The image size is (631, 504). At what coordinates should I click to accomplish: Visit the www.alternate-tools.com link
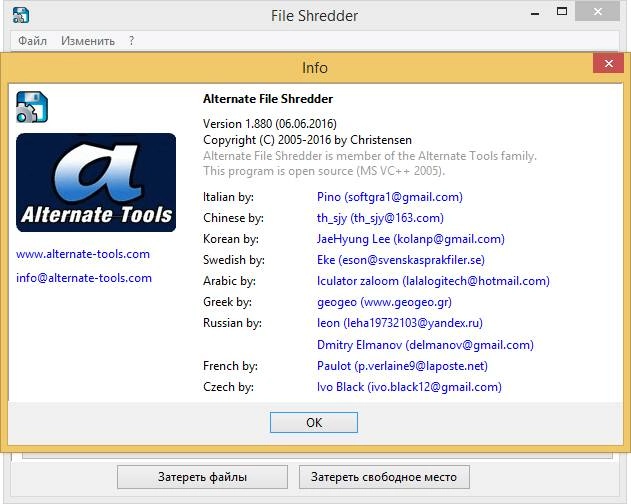tap(83, 254)
